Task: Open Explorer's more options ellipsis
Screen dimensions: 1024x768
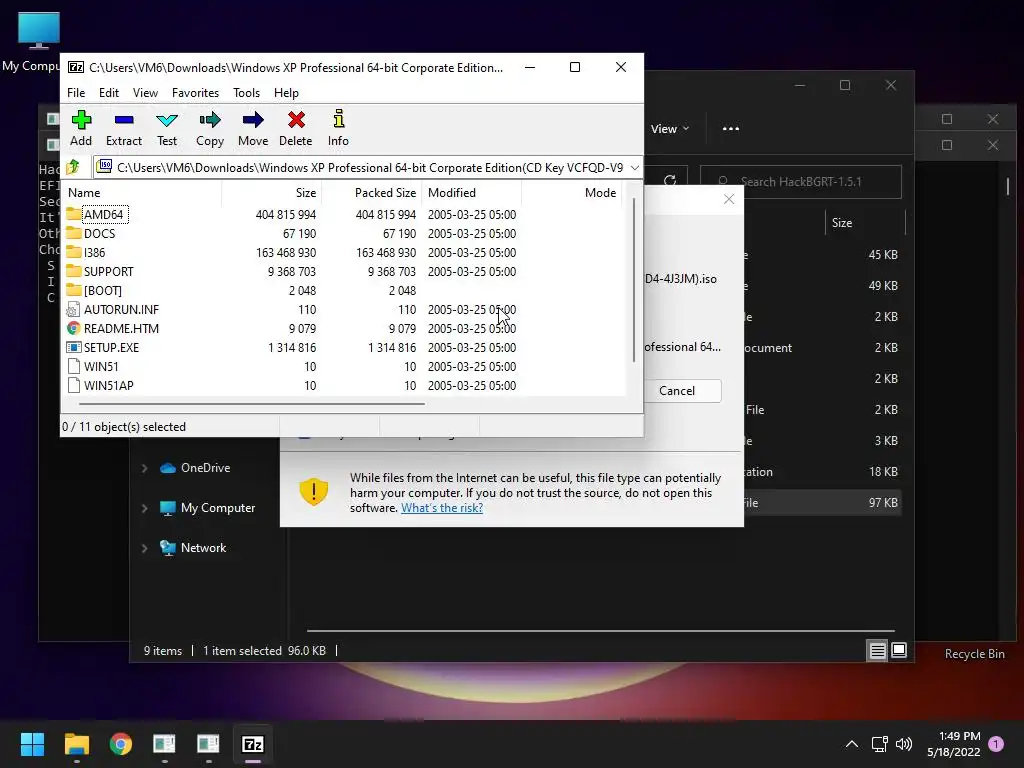Action: [x=731, y=129]
